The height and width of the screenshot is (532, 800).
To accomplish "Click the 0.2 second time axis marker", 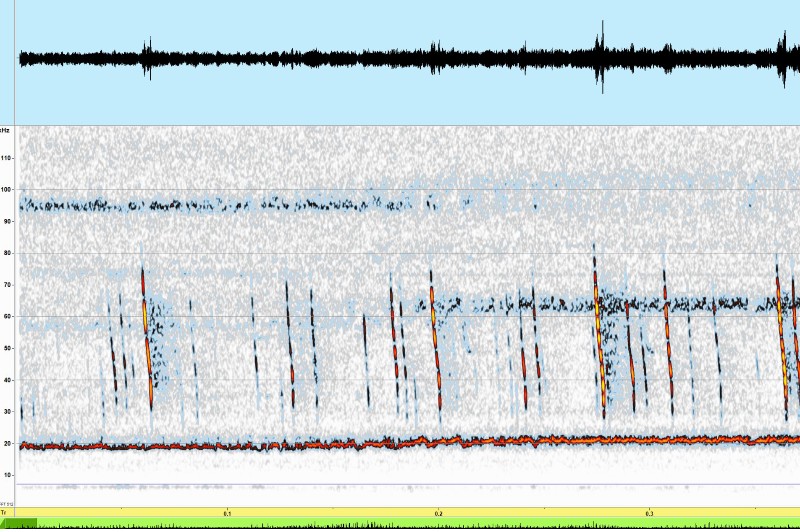I will pos(438,514).
